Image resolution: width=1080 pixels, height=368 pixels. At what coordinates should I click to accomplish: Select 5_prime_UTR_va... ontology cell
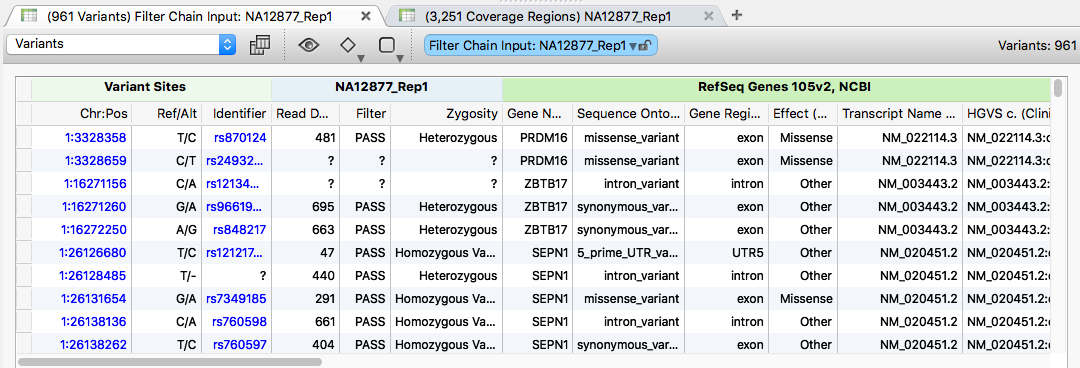pos(628,253)
